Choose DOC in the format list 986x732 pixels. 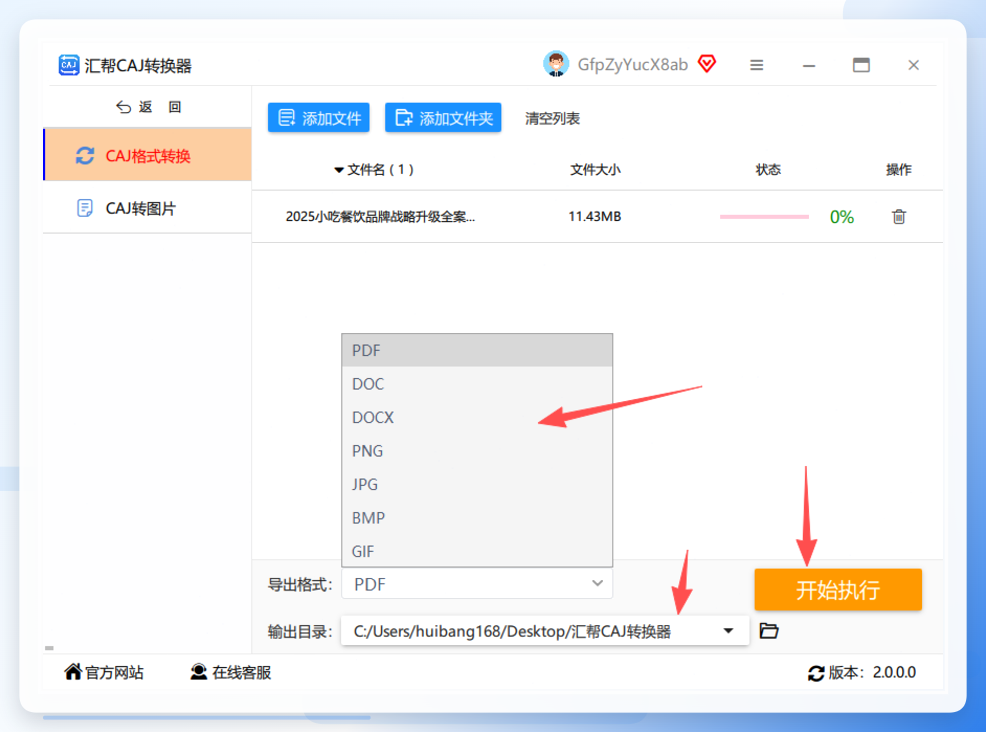(x=477, y=384)
